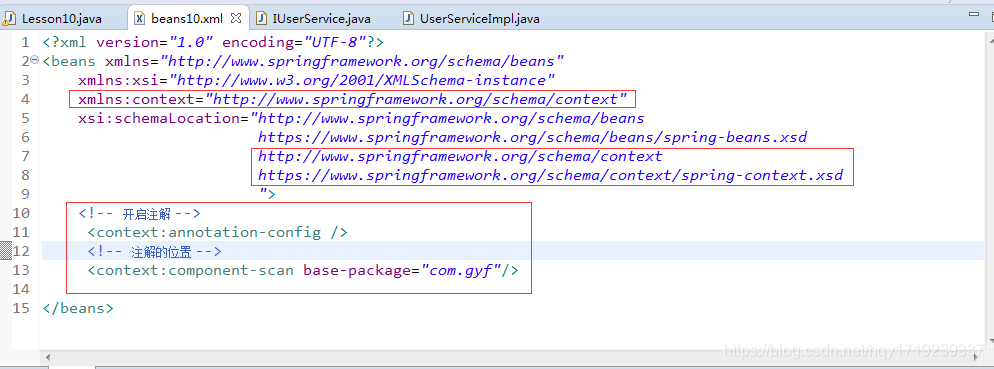This screenshot has width=994, height=369.
Task: Click the context:annotation-config tag
Action: click(x=218, y=233)
